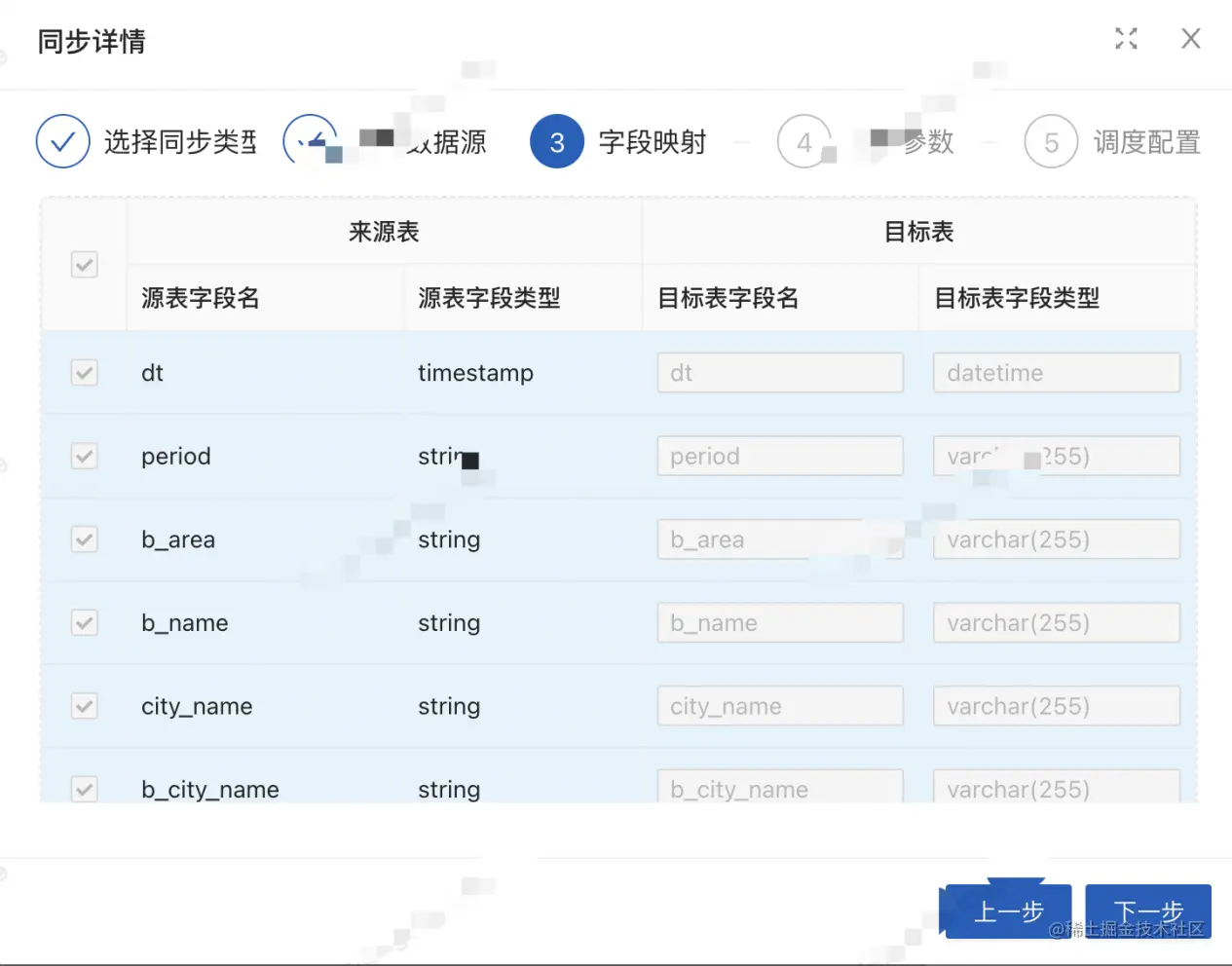Click the target field name input dt
The image size is (1232, 966).
coord(780,373)
